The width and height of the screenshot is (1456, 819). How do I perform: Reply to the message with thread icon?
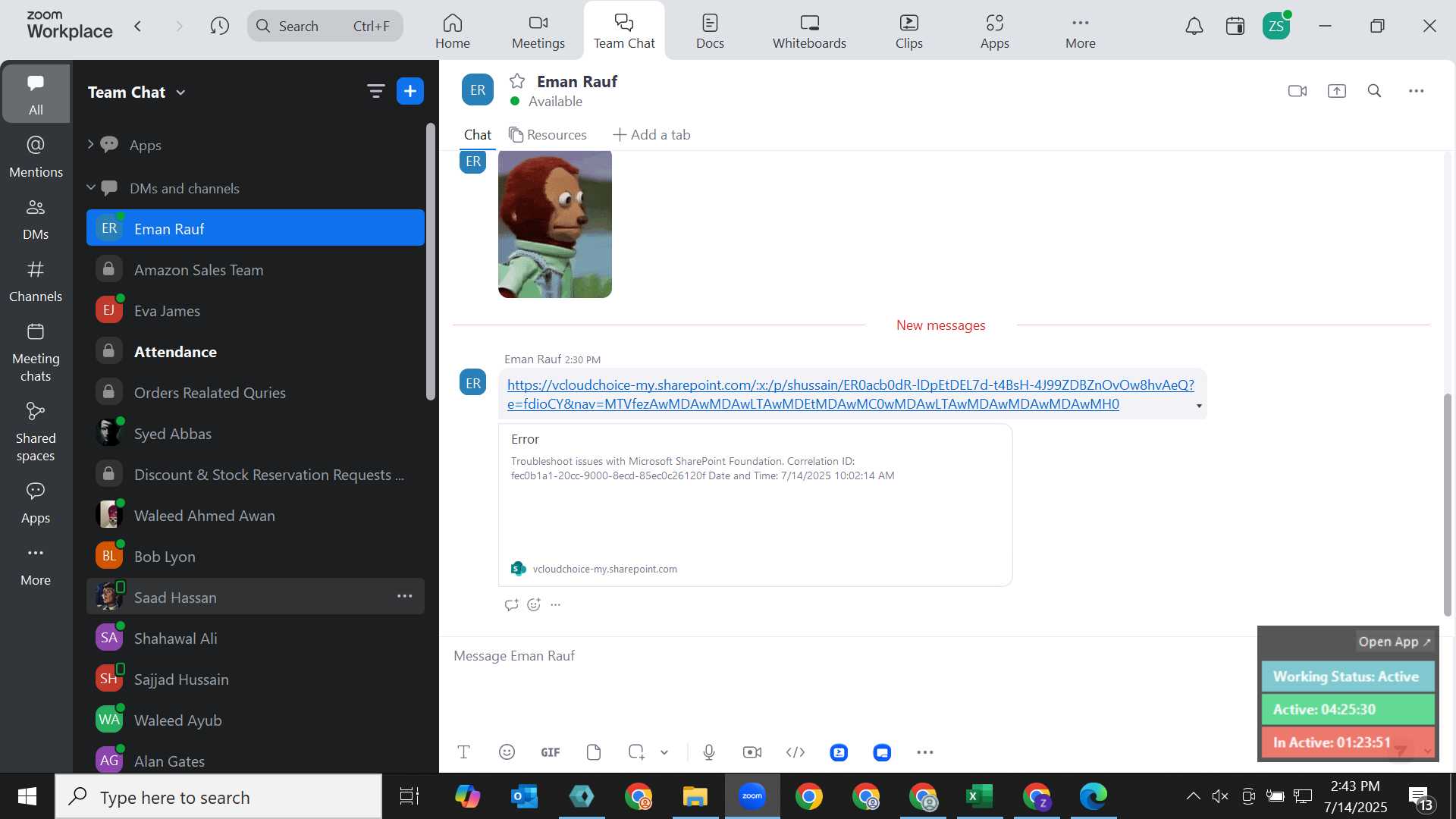click(511, 604)
